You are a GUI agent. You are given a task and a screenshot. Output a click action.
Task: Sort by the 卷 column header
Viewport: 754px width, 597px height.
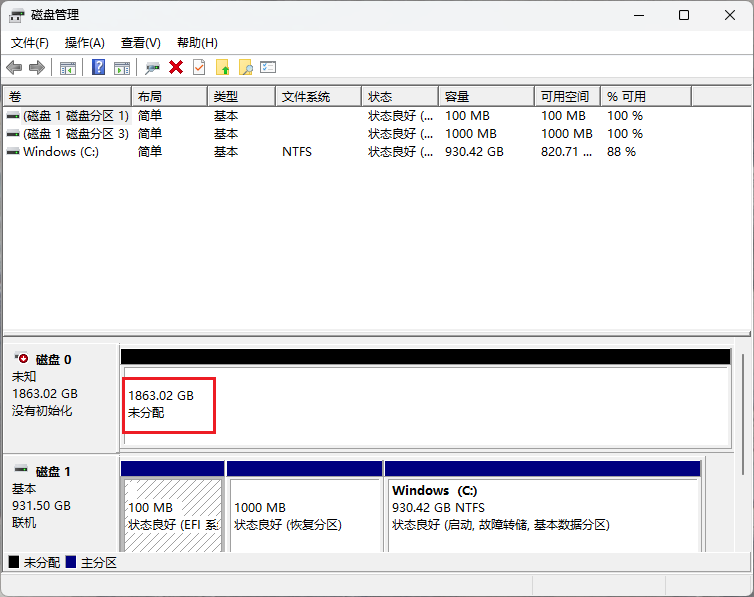67,97
